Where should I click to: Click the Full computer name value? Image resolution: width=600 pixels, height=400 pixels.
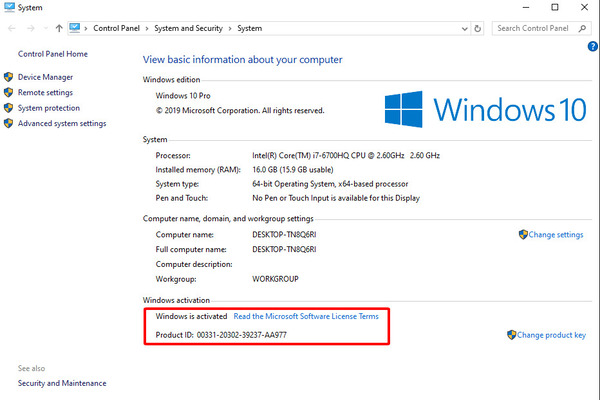click(284, 249)
